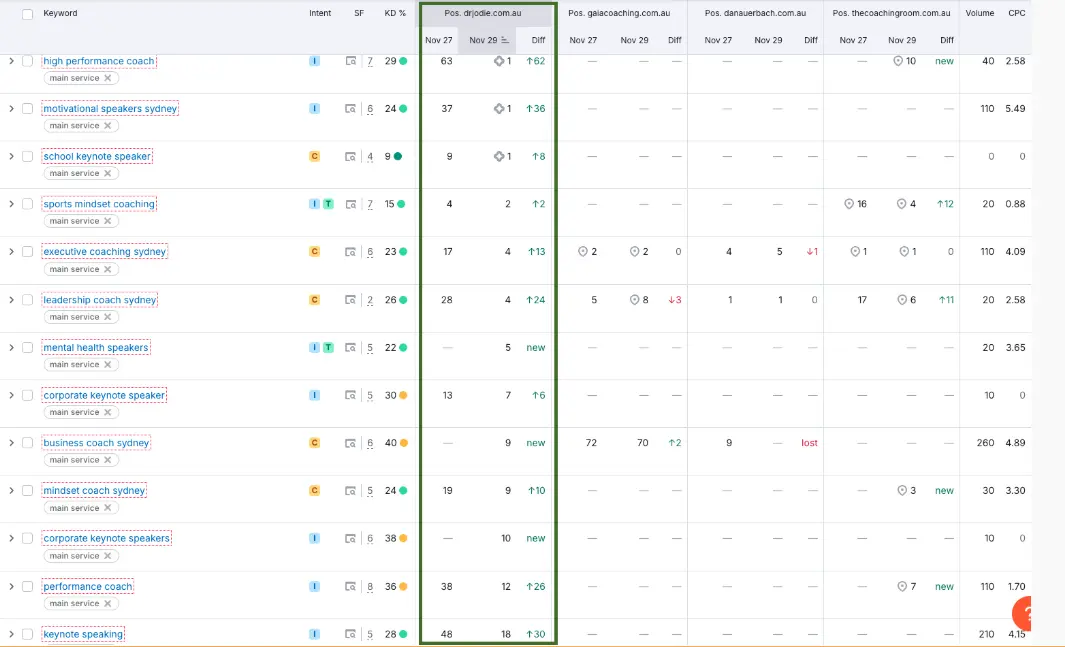Expand the corporate keynote speaker row
The height and width of the screenshot is (647, 1065).
[12, 395]
